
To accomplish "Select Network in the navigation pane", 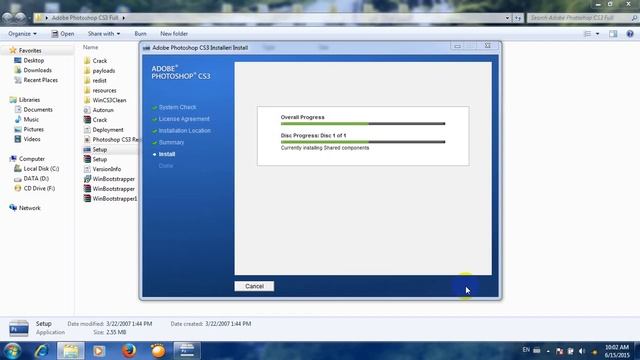I will 29,208.
